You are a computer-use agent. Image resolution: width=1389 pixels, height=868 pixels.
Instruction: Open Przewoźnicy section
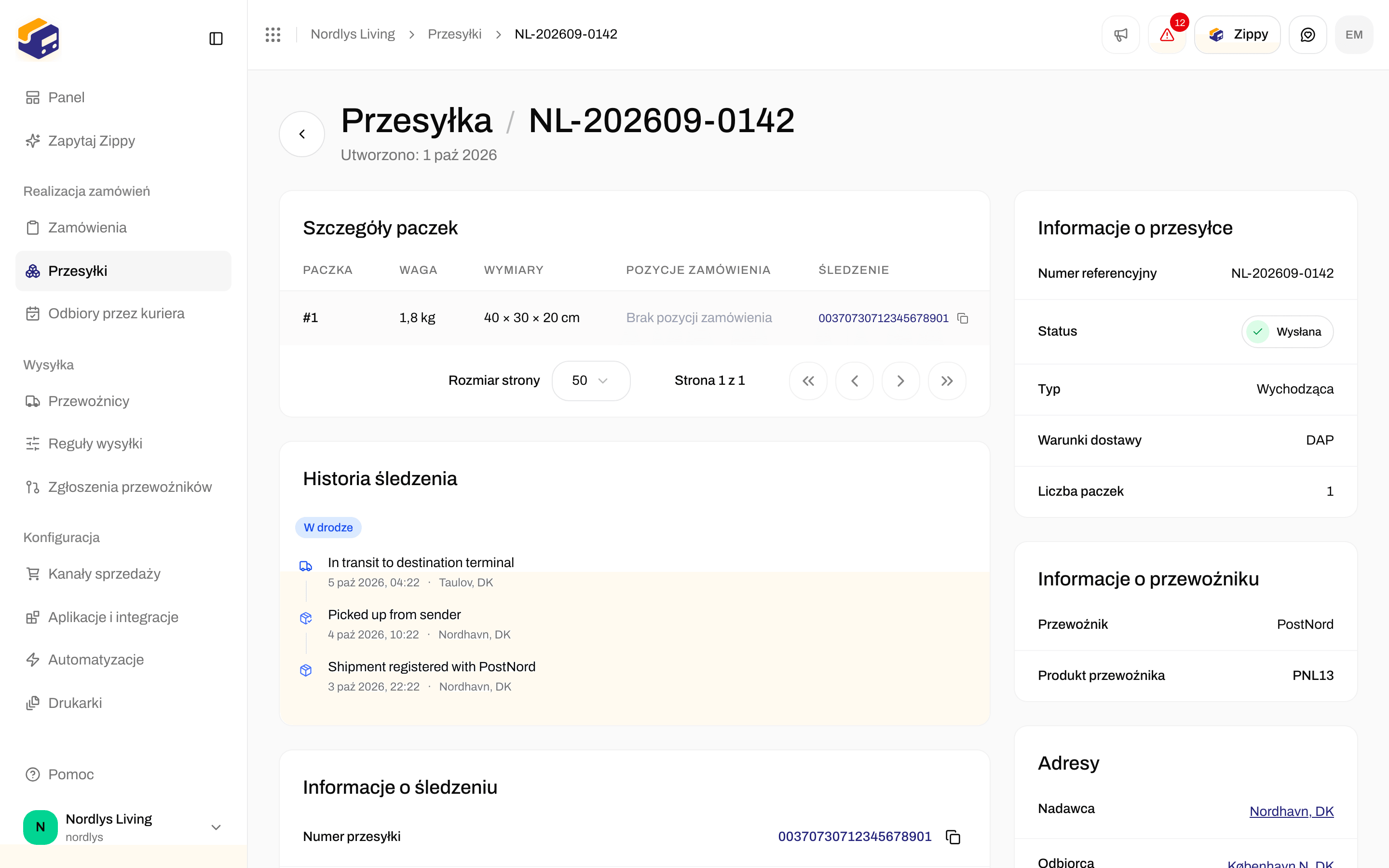pyautogui.click(x=123, y=401)
